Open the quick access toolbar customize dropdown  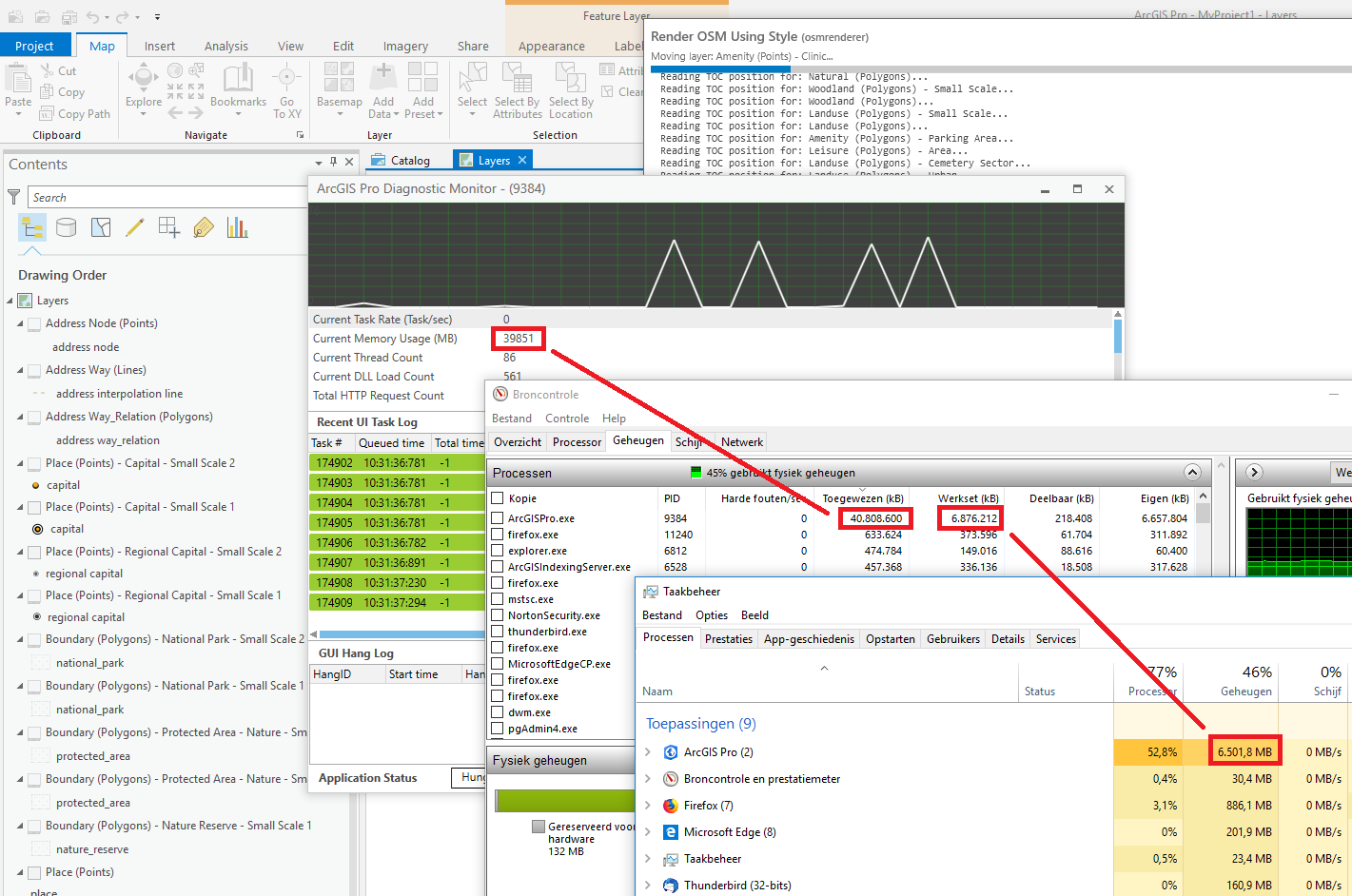click(x=157, y=17)
